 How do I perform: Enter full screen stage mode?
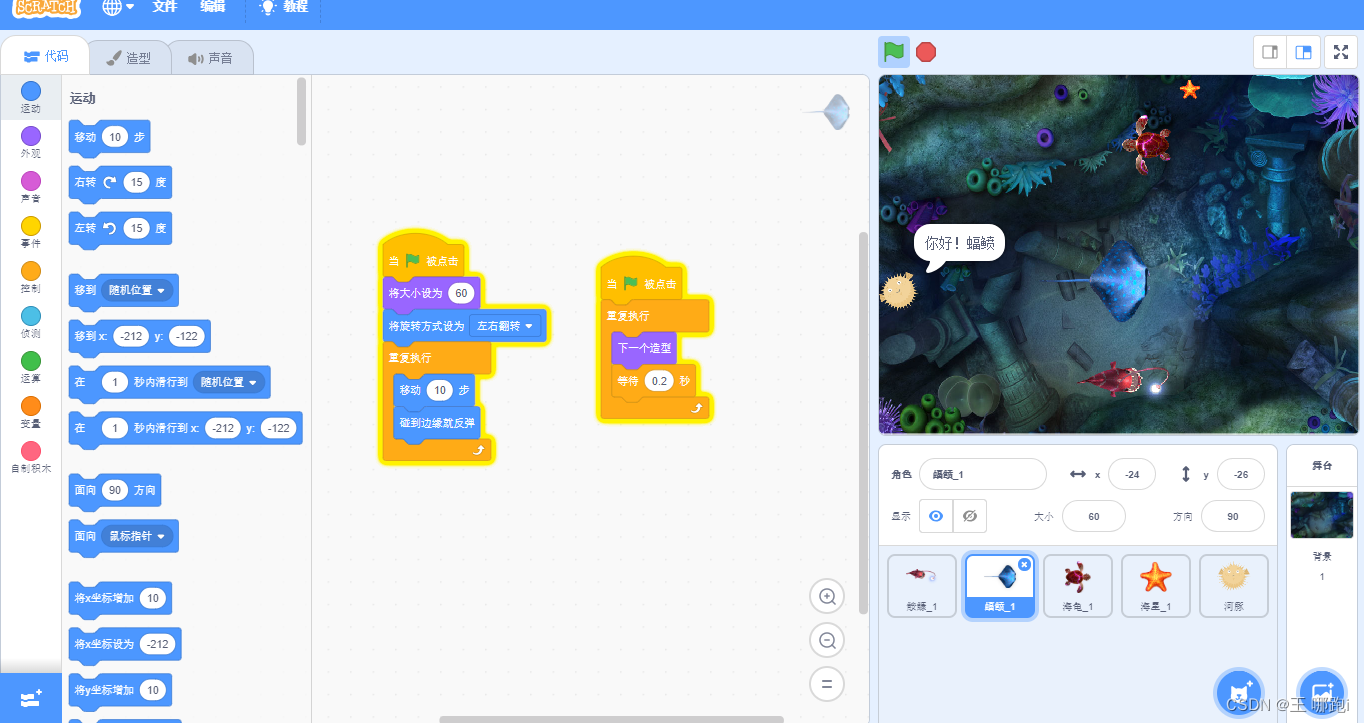(1340, 52)
